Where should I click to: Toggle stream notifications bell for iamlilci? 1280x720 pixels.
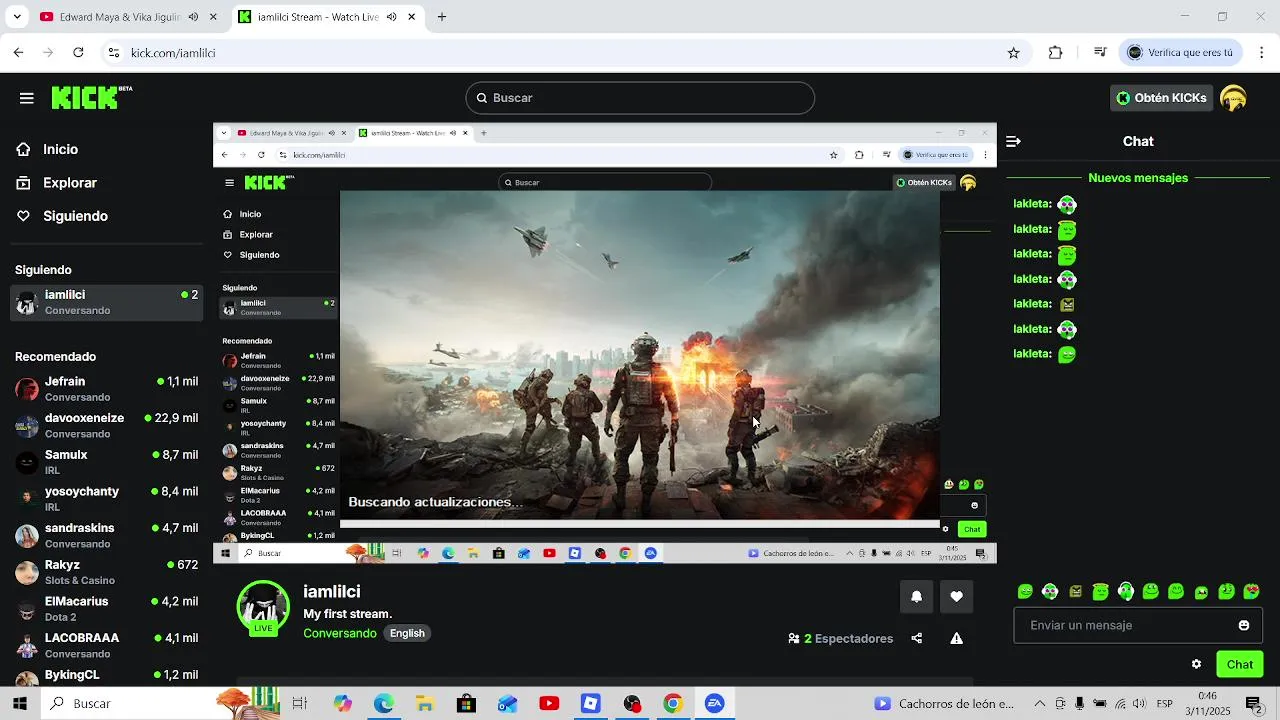(x=916, y=596)
